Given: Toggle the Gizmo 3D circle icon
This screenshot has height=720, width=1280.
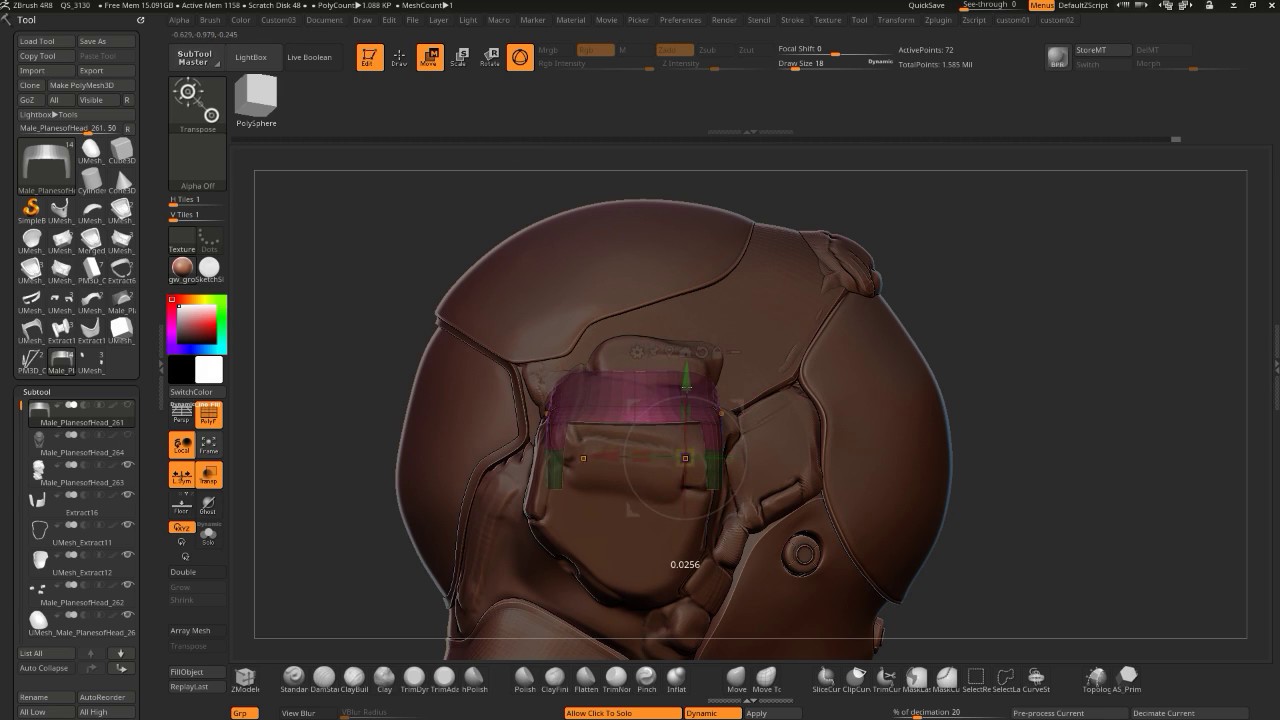Looking at the screenshot, I should (x=520, y=57).
